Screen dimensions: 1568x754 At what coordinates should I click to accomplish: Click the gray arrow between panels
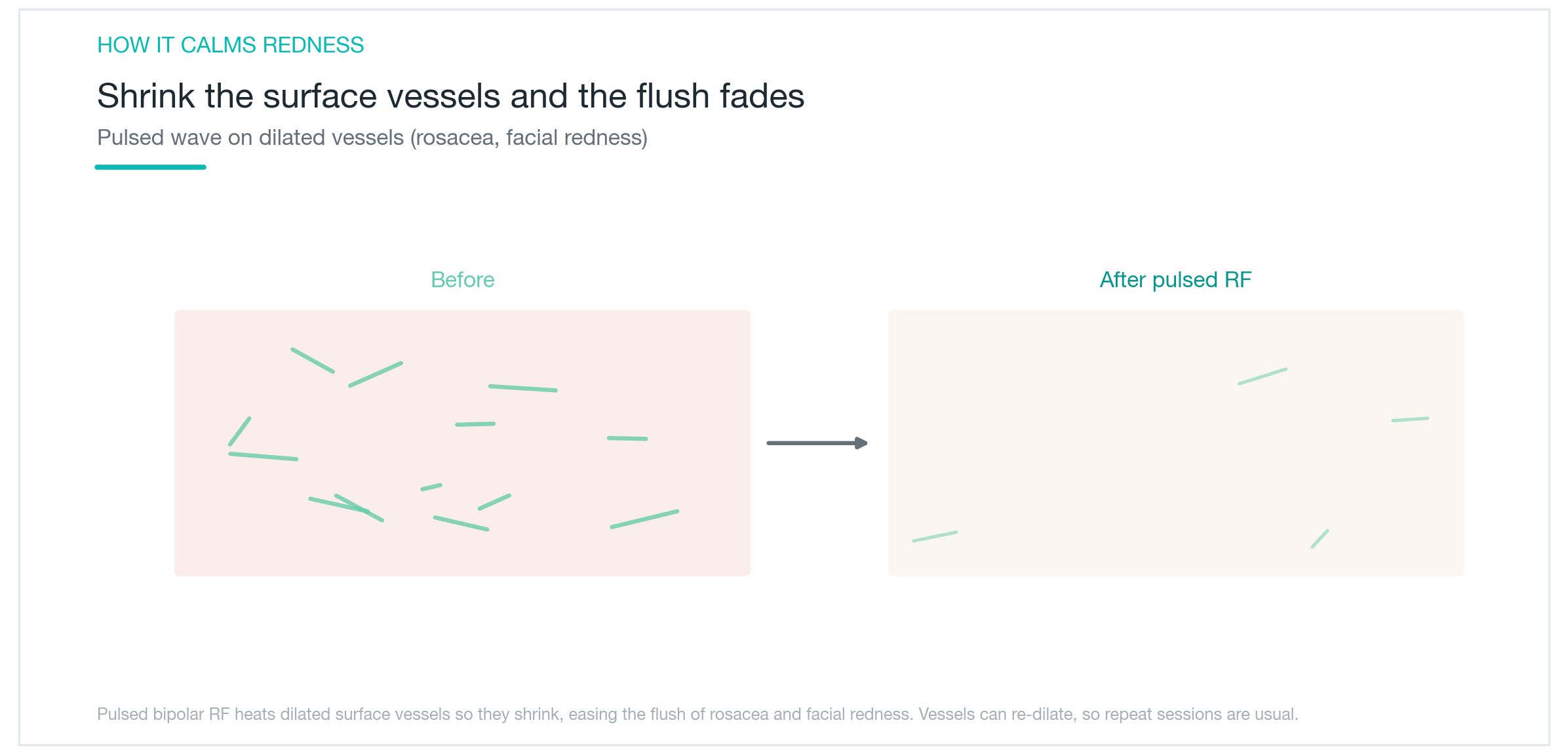(817, 443)
